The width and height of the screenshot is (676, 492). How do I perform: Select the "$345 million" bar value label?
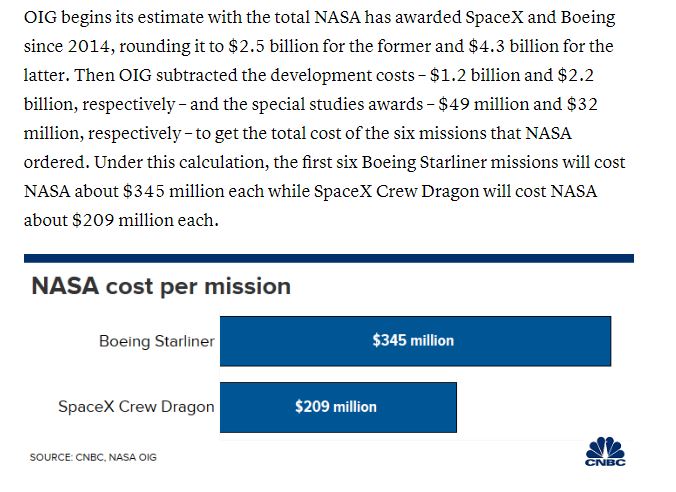pyautogui.click(x=413, y=341)
